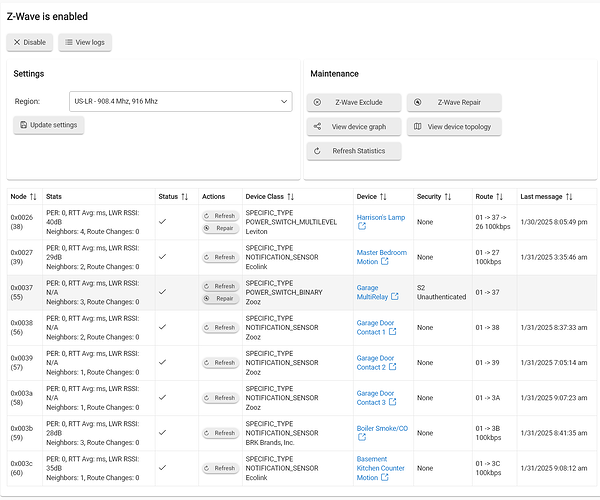Run Z-Wave Repair
The image size is (600, 500).
point(454,102)
